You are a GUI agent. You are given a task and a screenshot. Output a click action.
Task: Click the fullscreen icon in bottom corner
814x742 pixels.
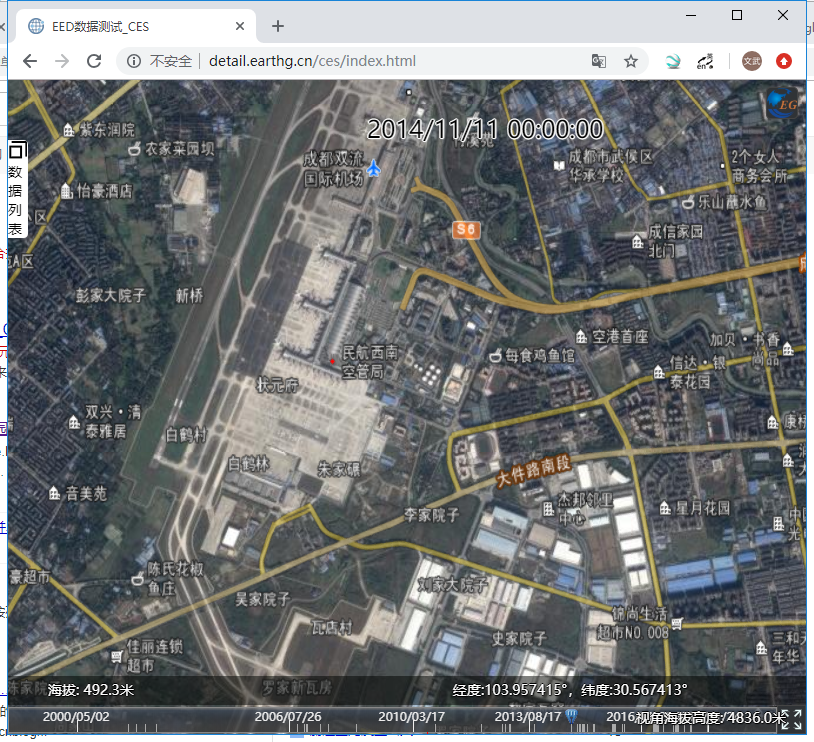(790, 719)
